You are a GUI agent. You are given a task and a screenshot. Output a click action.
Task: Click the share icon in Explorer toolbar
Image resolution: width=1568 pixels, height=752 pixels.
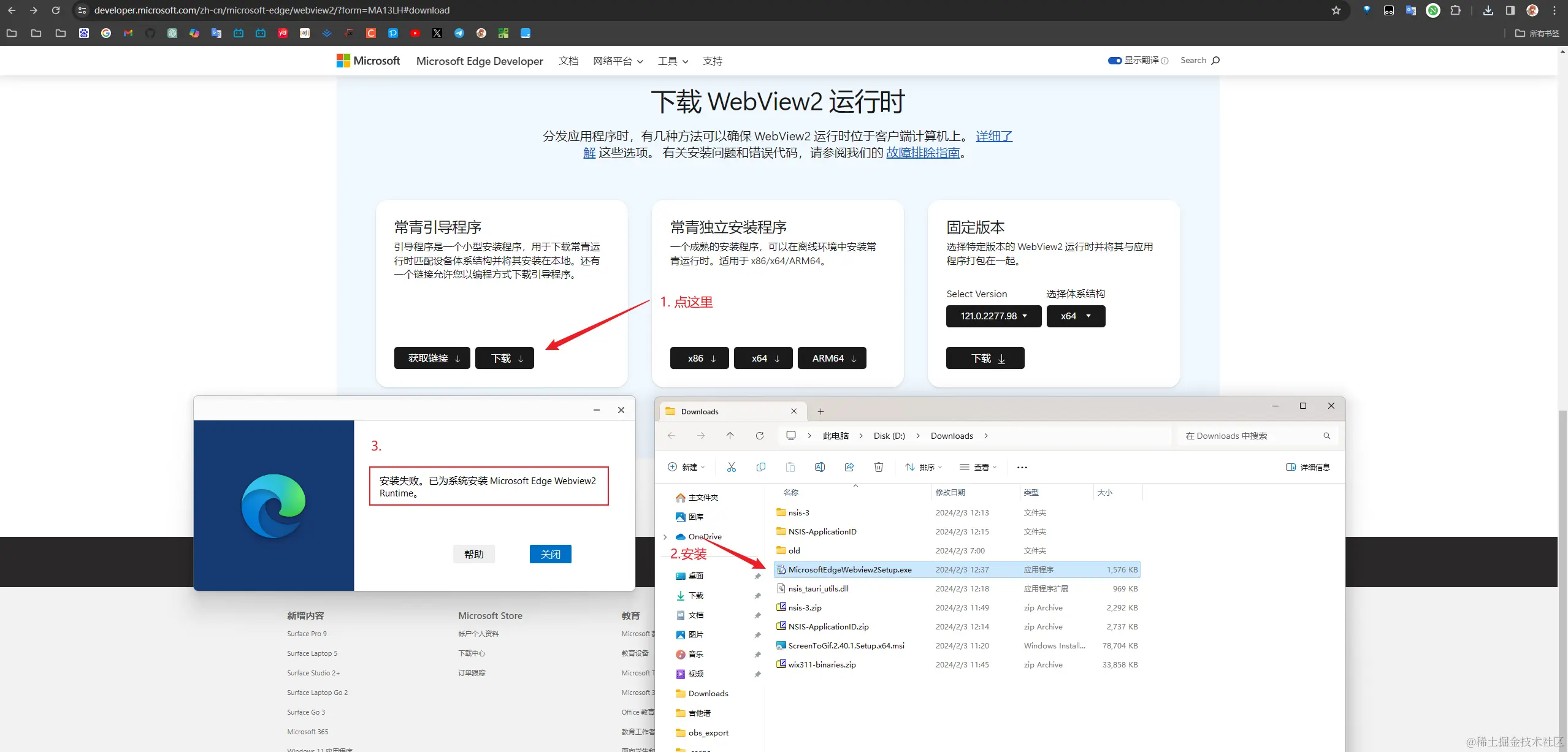[x=849, y=467]
